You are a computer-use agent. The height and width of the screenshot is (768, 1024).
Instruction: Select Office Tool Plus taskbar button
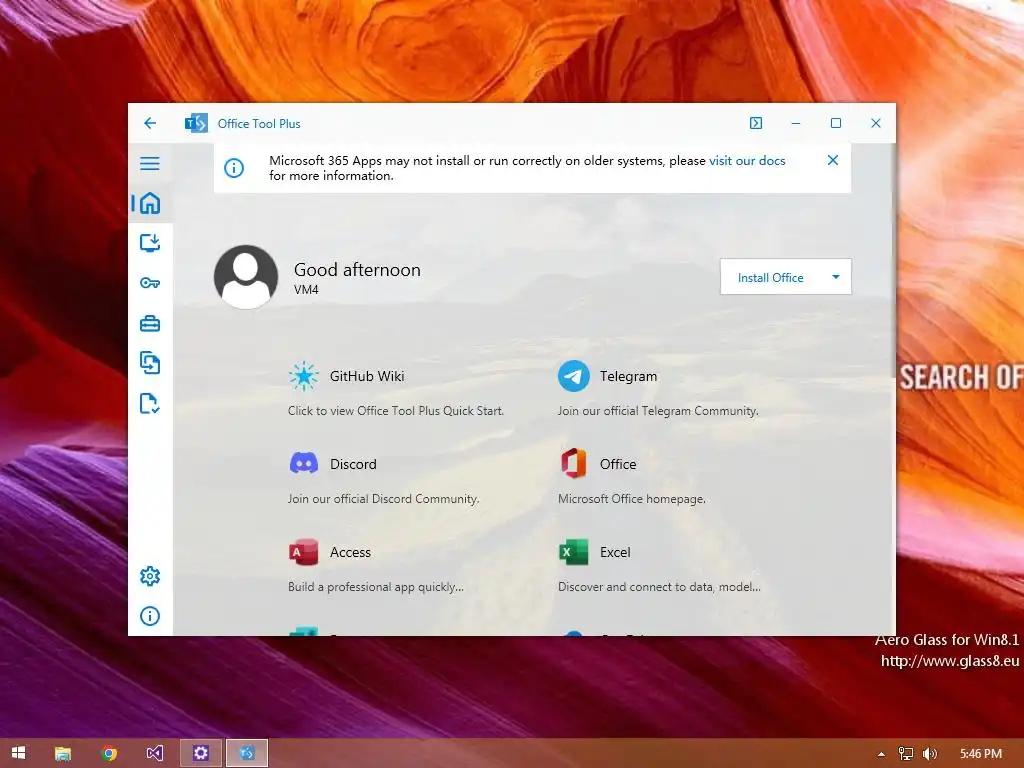[247, 753]
